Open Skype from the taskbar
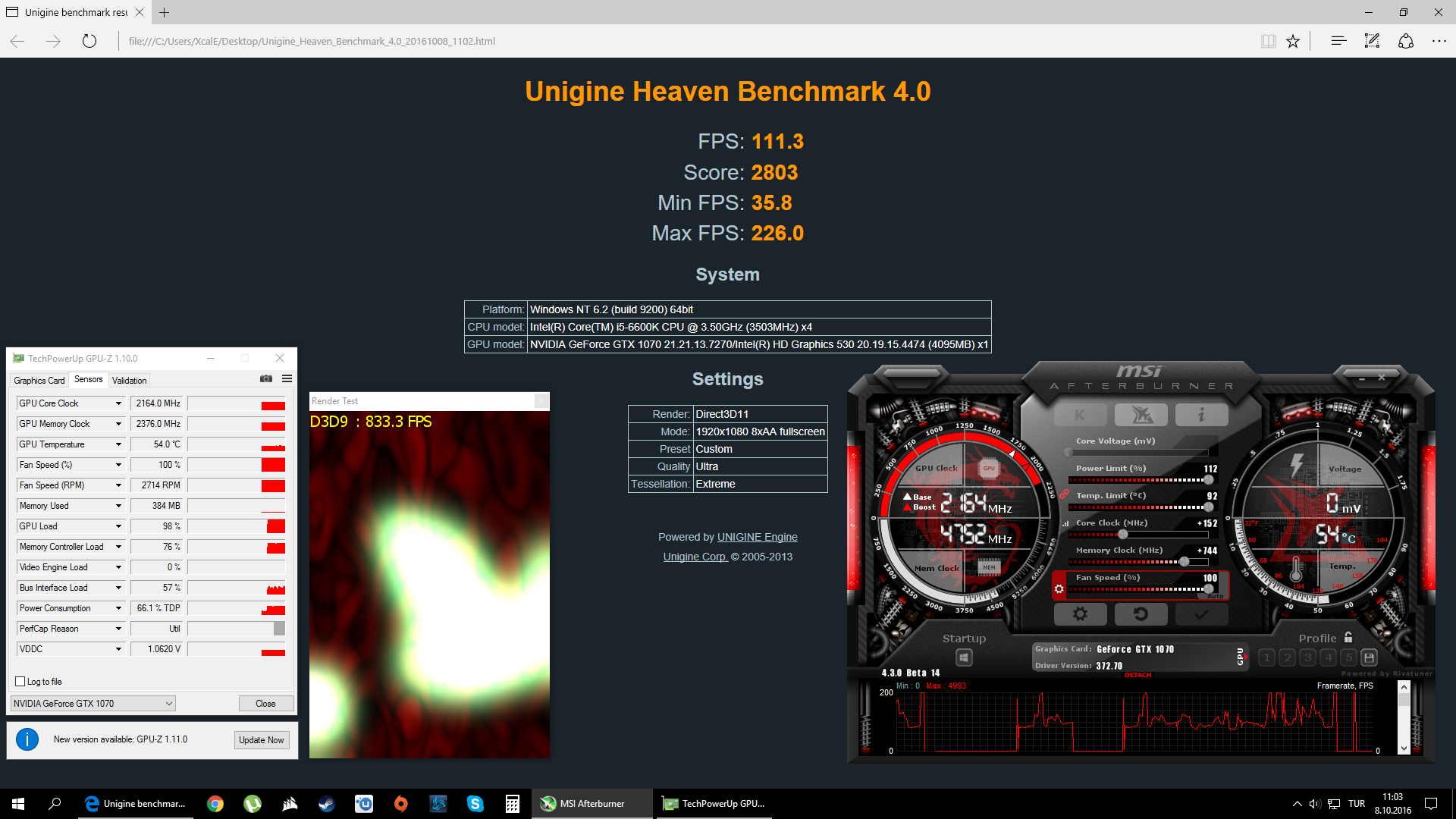 pyautogui.click(x=475, y=804)
